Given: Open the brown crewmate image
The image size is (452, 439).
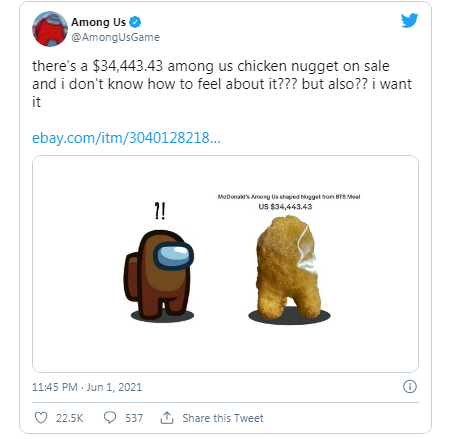Looking at the screenshot, I should (x=159, y=276).
